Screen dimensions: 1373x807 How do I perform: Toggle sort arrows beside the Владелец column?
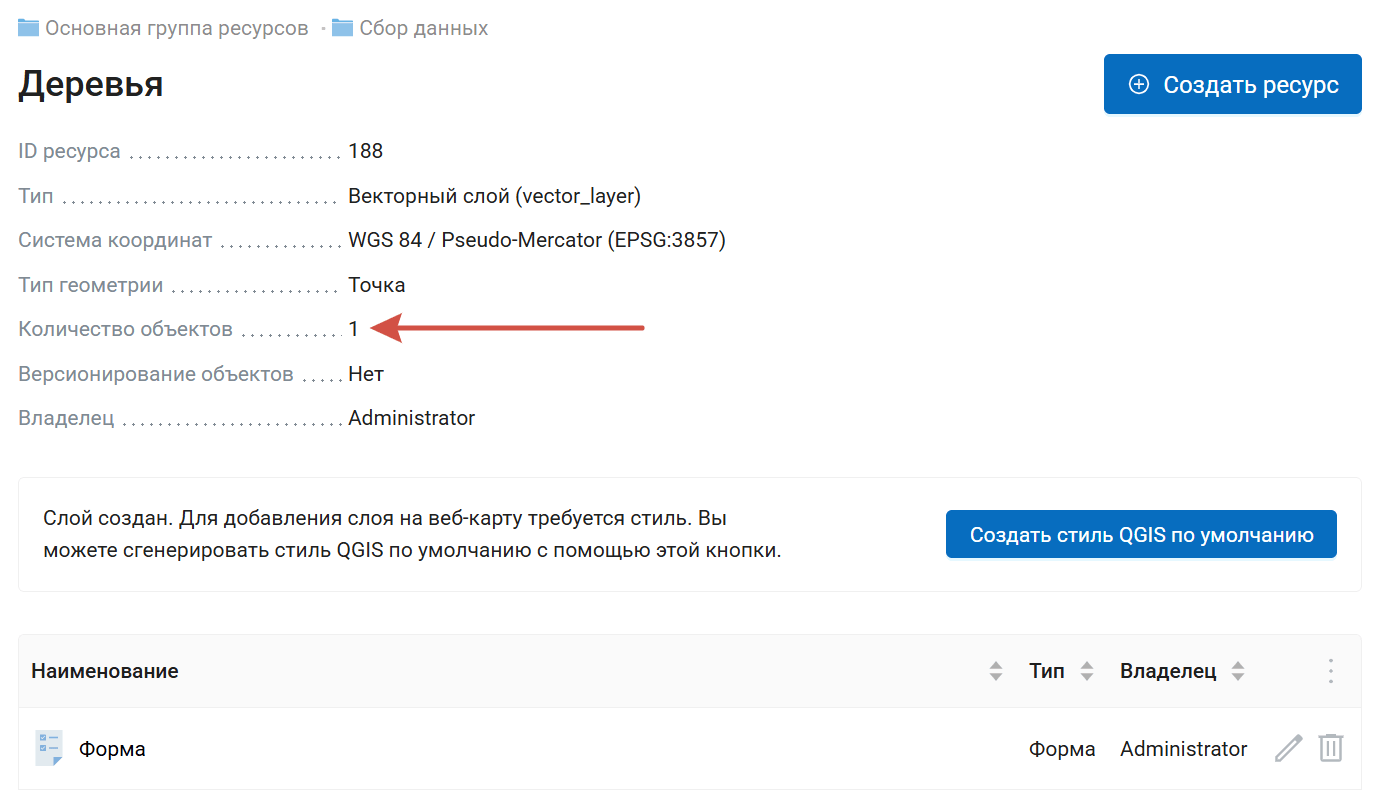click(1238, 671)
